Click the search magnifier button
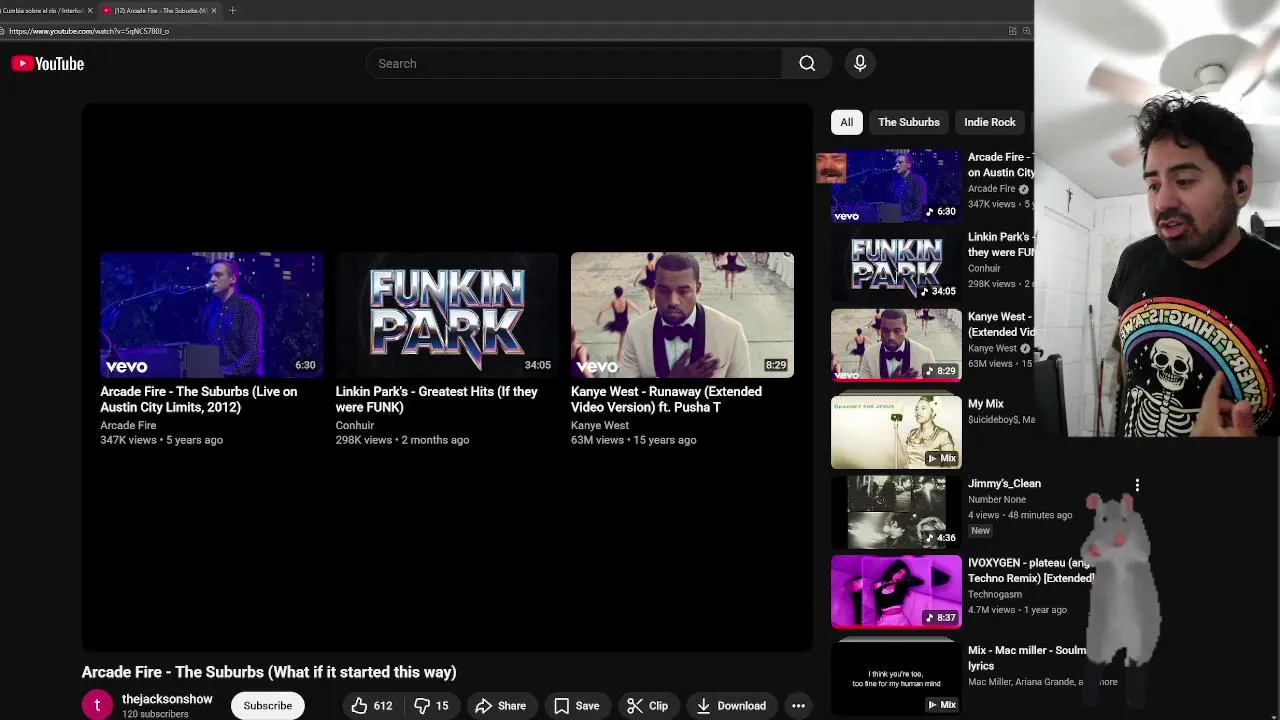Screen dimensions: 1280x720 tap(807, 64)
